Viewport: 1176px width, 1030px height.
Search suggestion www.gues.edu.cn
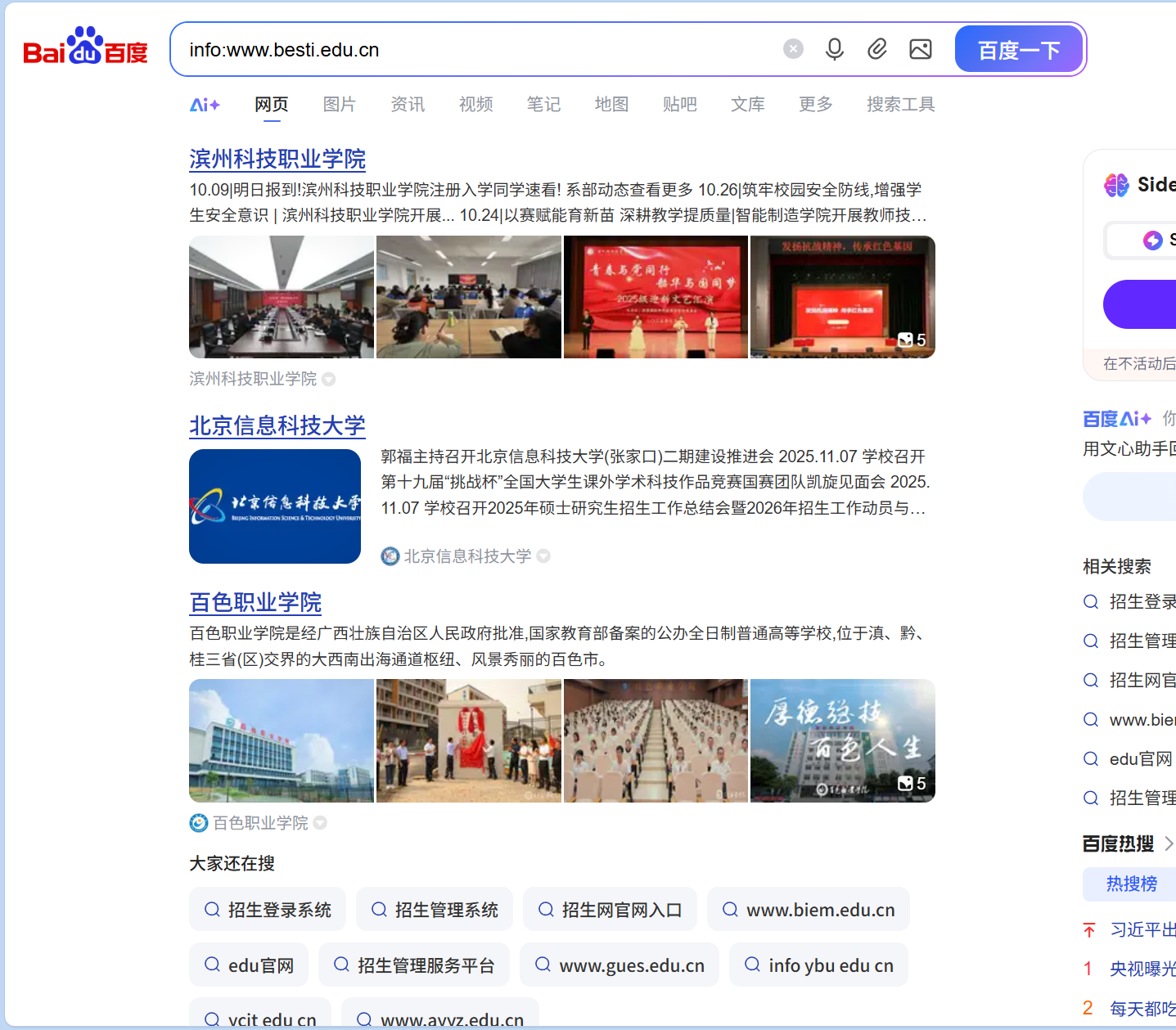coord(620,965)
